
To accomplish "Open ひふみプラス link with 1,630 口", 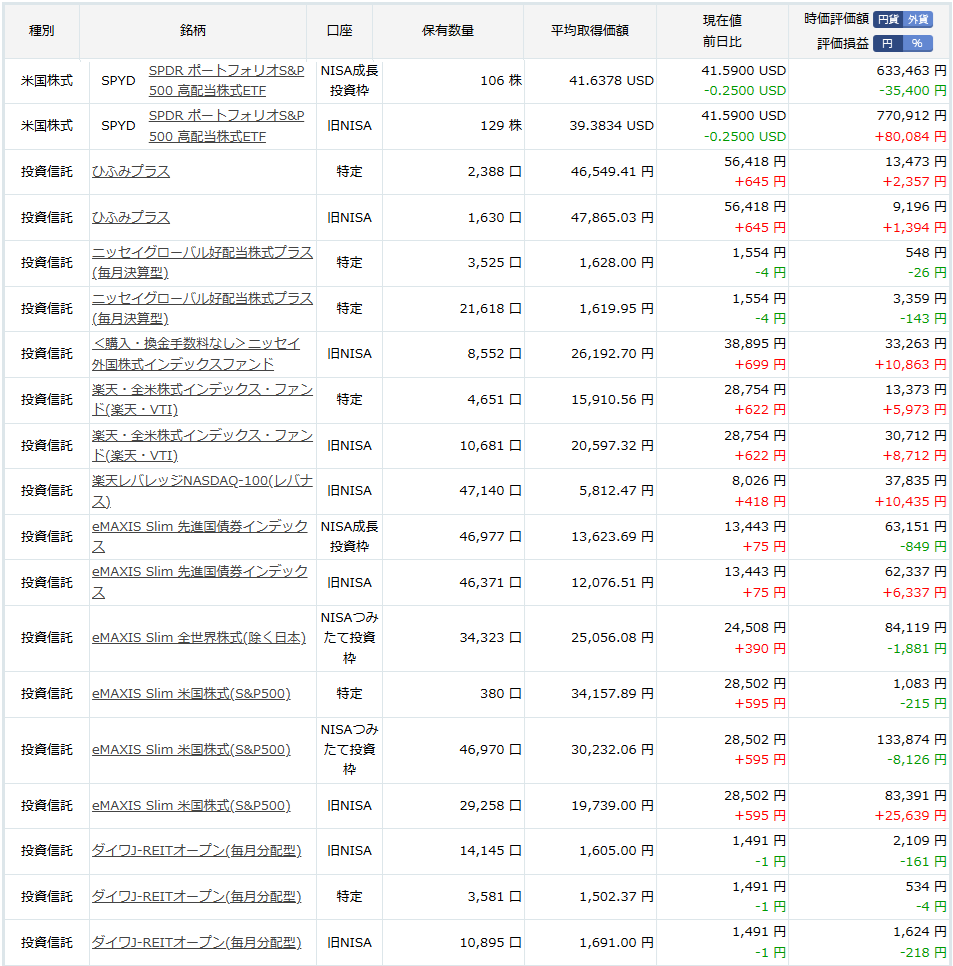I will tap(131, 217).
